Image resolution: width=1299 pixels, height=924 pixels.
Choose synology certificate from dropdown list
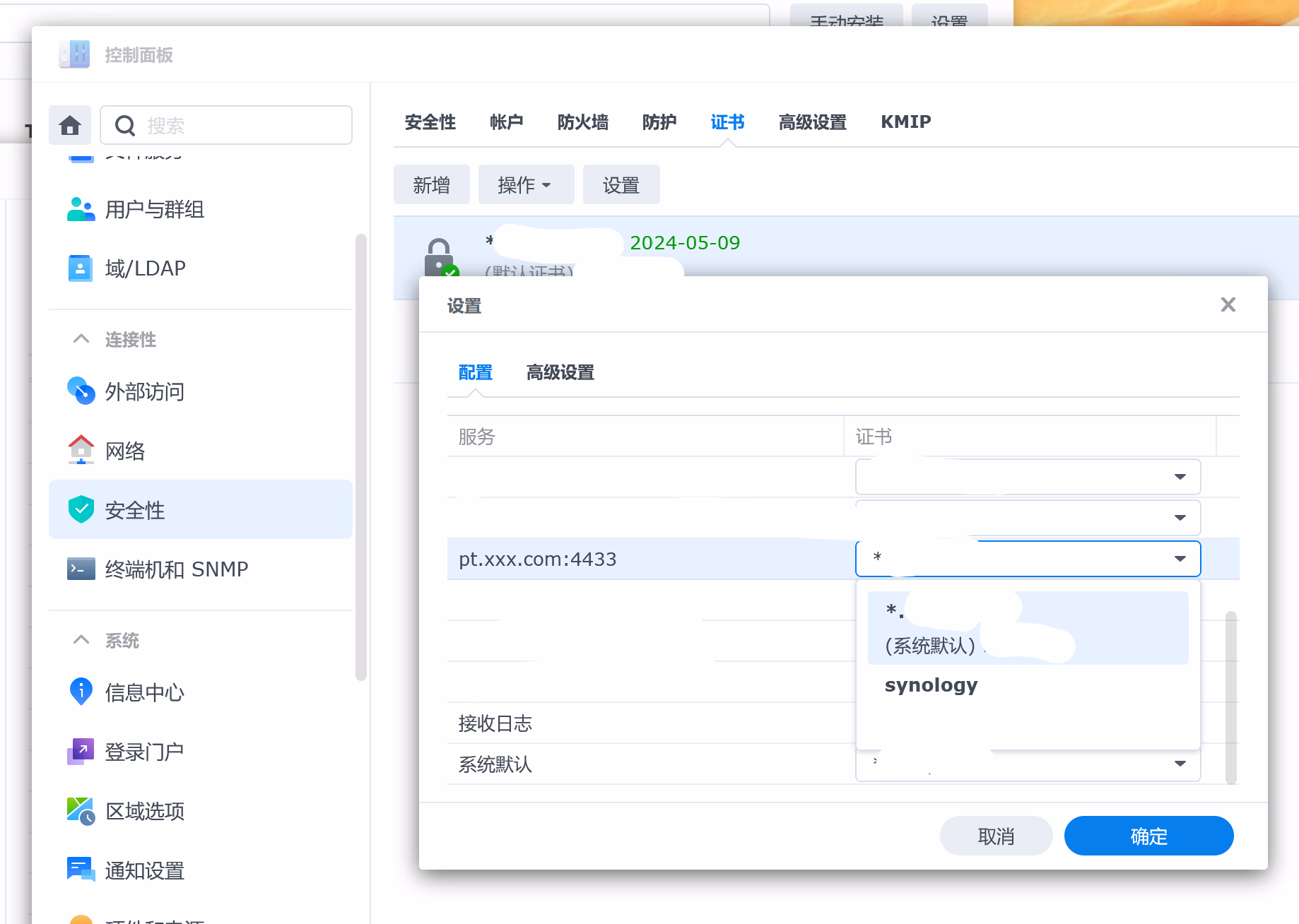coord(931,685)
